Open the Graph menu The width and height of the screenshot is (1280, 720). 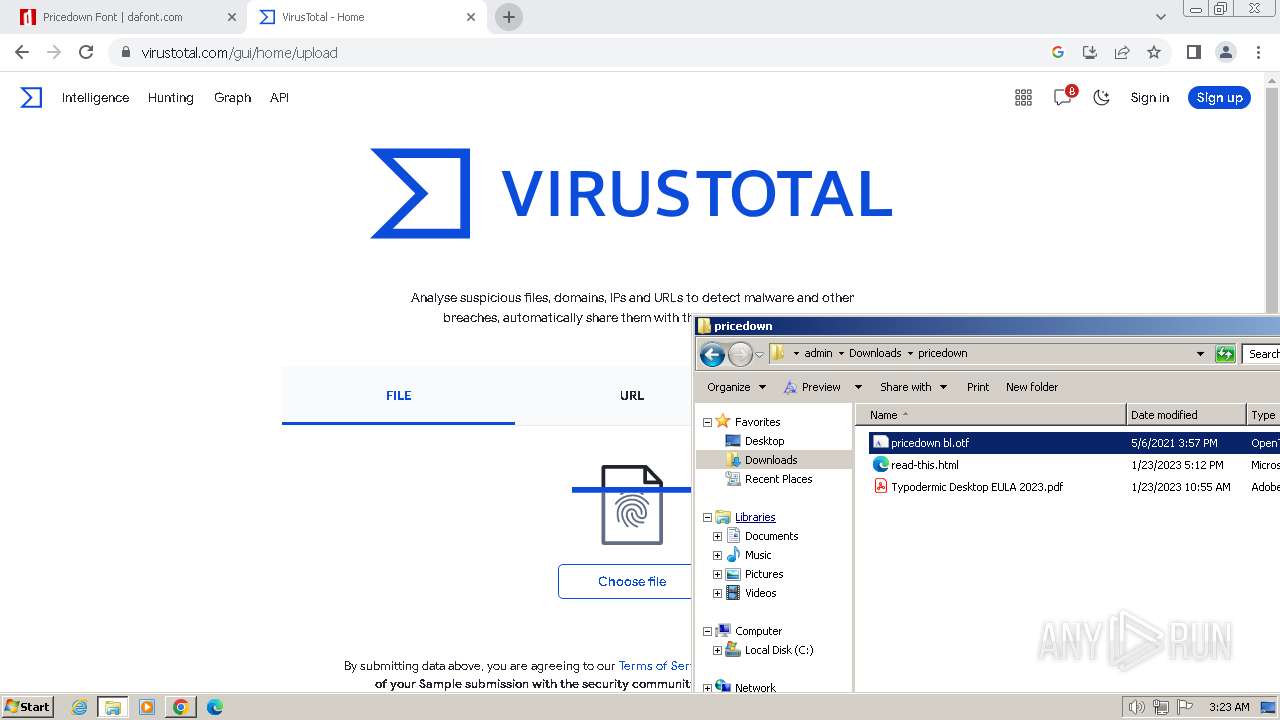232,97
